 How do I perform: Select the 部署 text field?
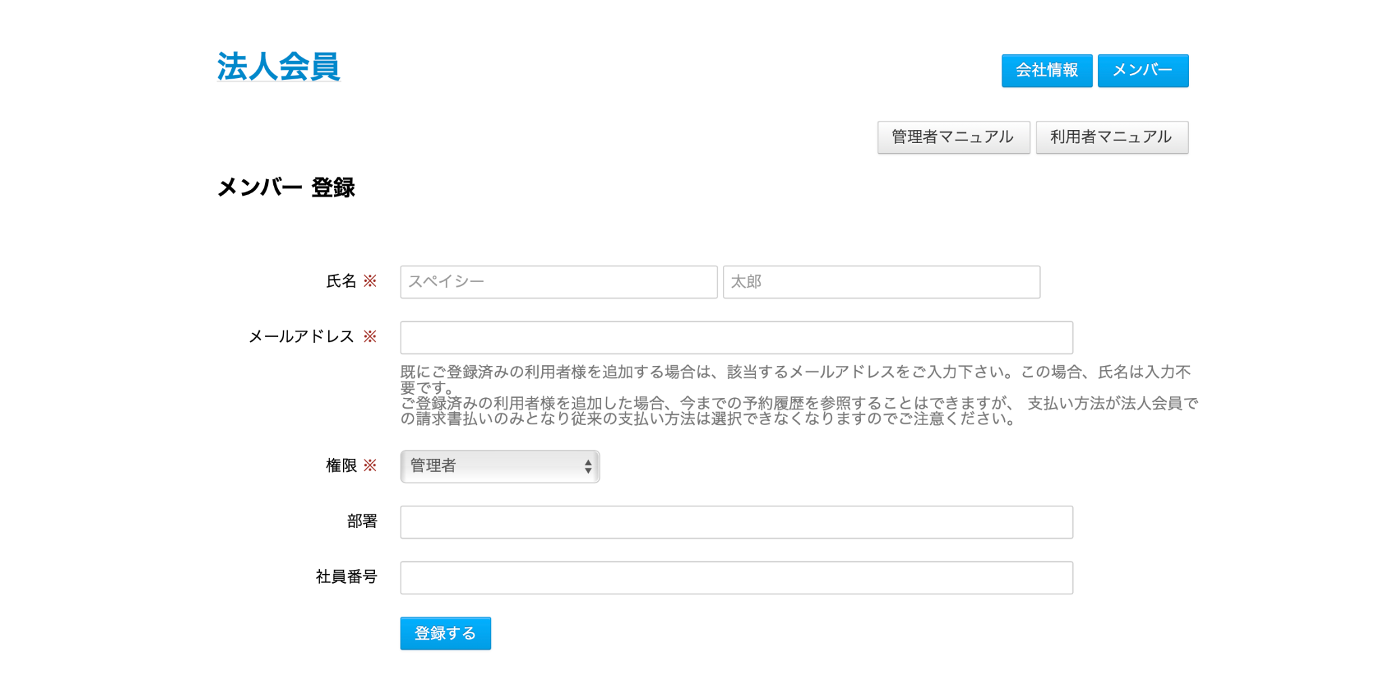[735, 522]
